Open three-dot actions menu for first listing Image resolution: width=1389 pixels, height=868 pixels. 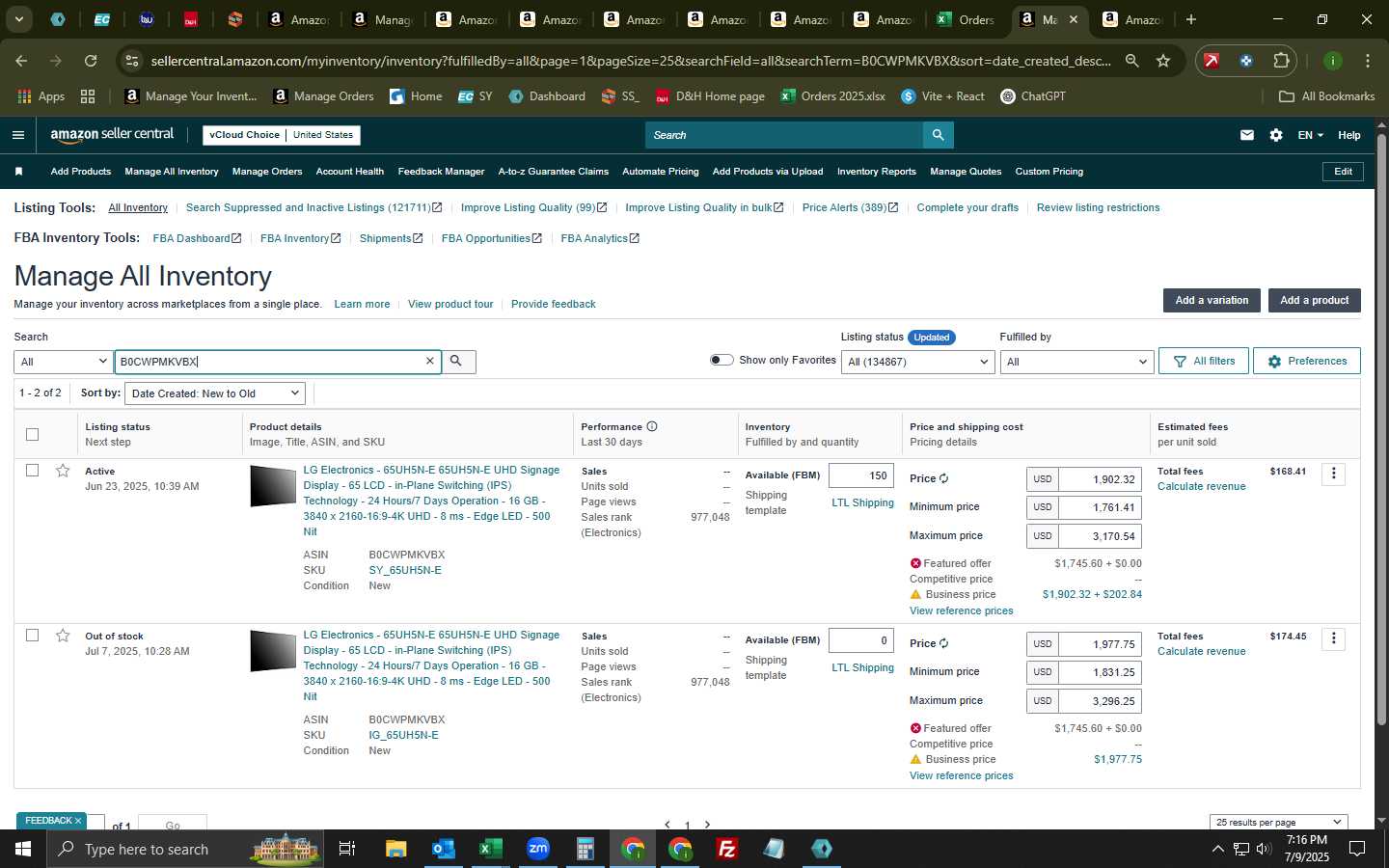pyautogui.click(x=1334, y=474)
